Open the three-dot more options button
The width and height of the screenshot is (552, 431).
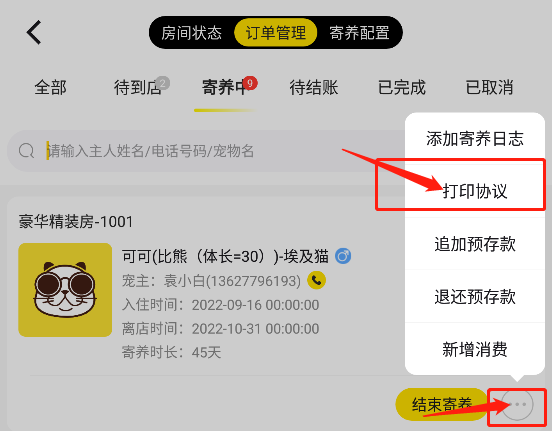pyautogui.click(x=517, y=405)
